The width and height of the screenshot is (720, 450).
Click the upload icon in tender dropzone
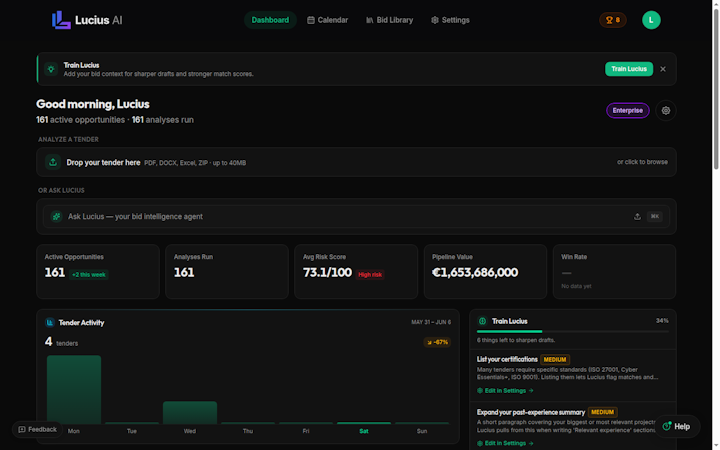point(53,162)
